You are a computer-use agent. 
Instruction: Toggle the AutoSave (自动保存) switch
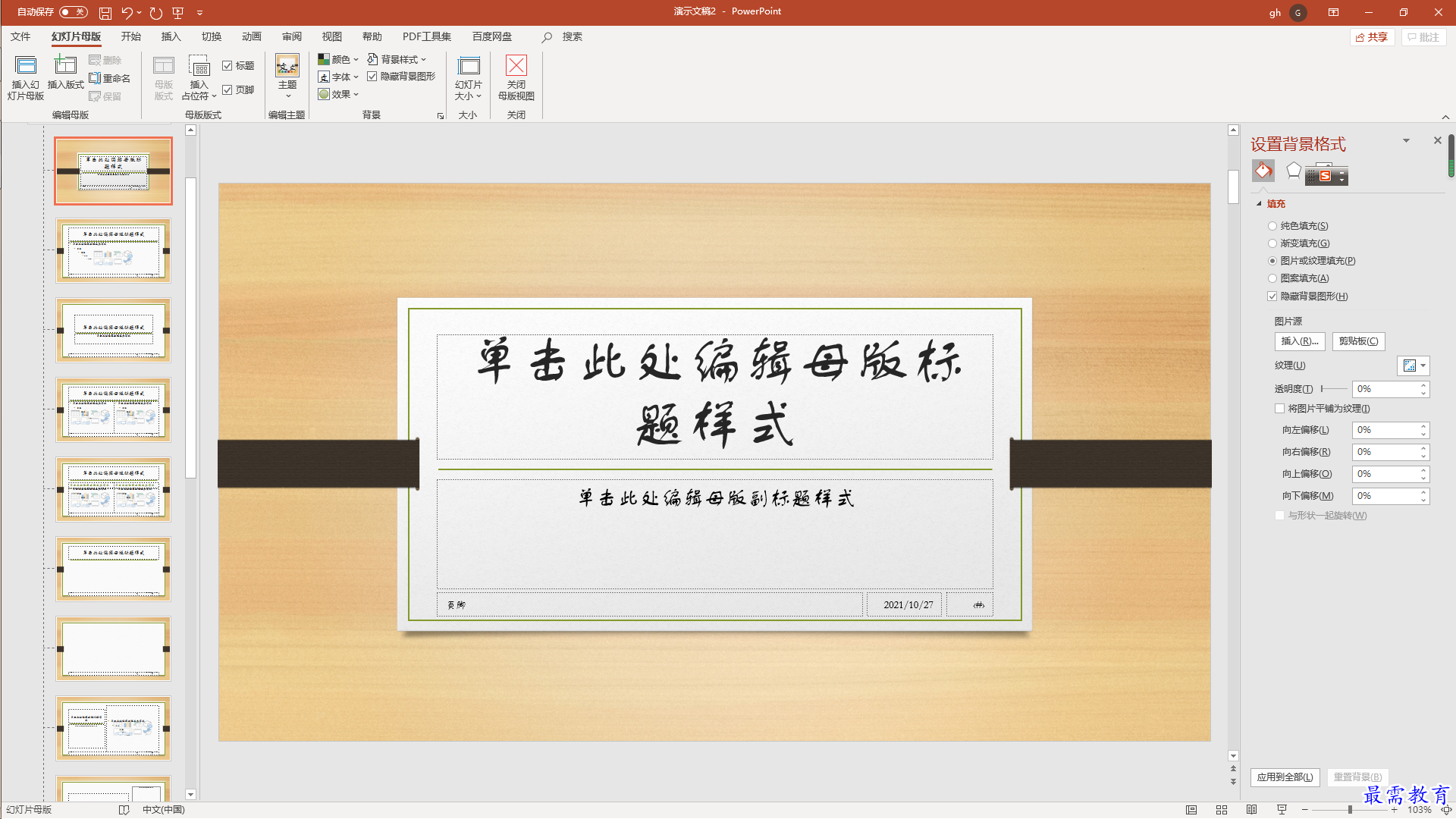(74, 12)
